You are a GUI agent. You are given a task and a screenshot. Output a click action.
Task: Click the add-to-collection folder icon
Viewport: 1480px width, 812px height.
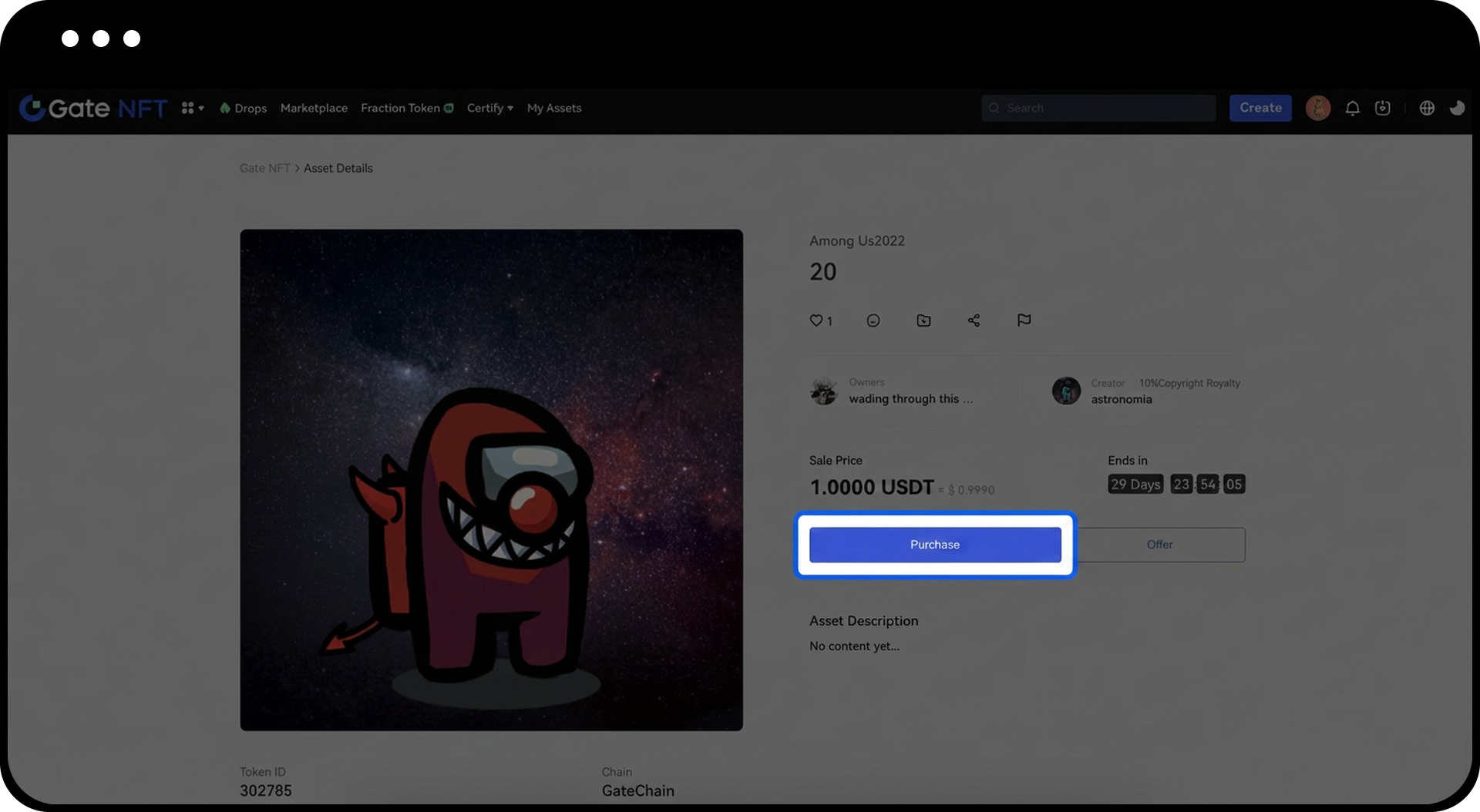tap(923, 320)
